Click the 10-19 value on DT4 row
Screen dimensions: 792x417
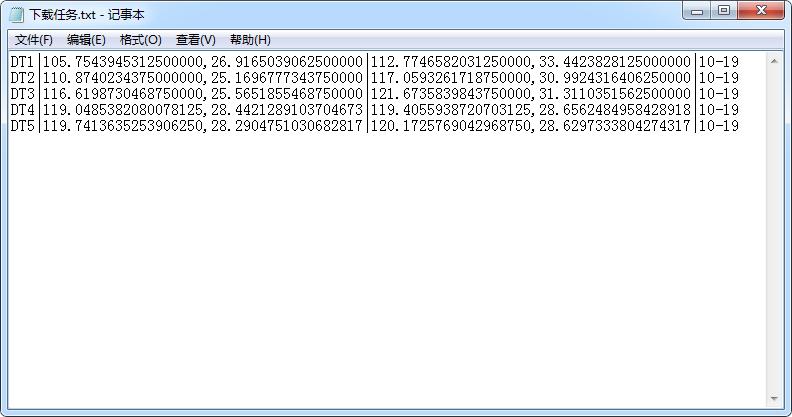pyautogui.click(x=719, y=110)
